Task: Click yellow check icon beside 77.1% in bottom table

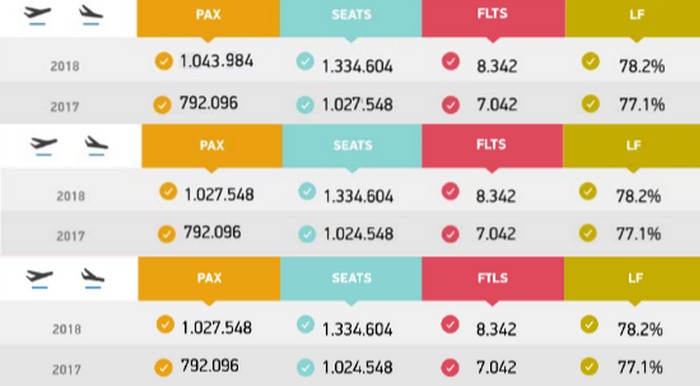Action: click(589, 366)
